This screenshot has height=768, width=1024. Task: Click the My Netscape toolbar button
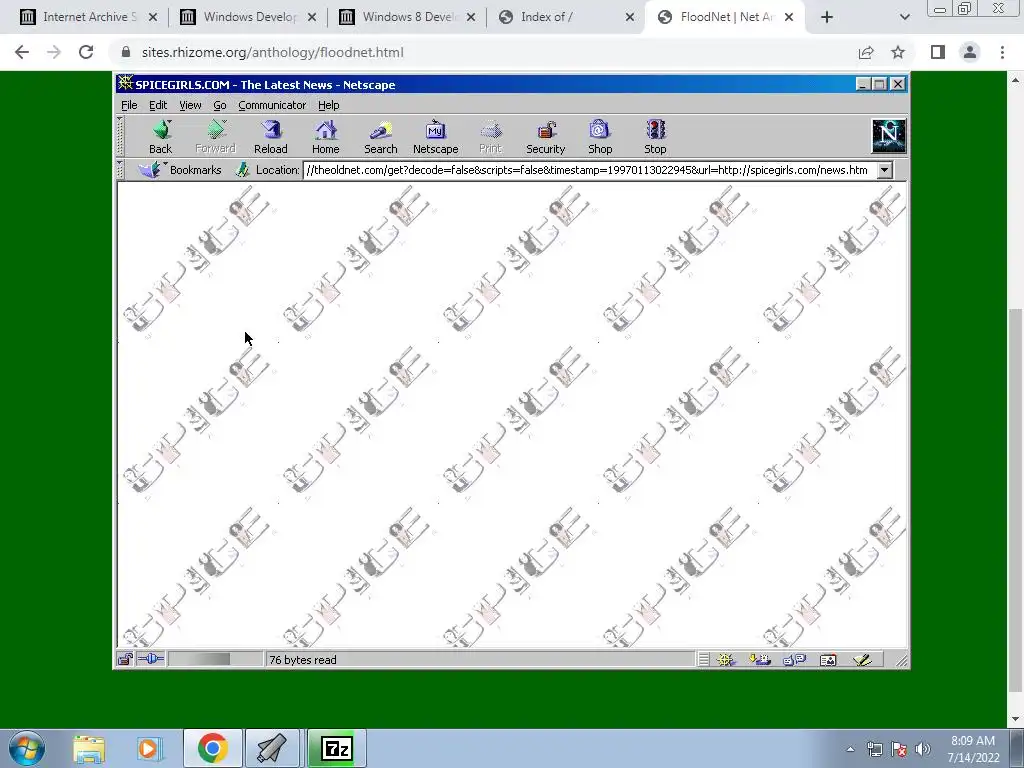click(436, 136)
